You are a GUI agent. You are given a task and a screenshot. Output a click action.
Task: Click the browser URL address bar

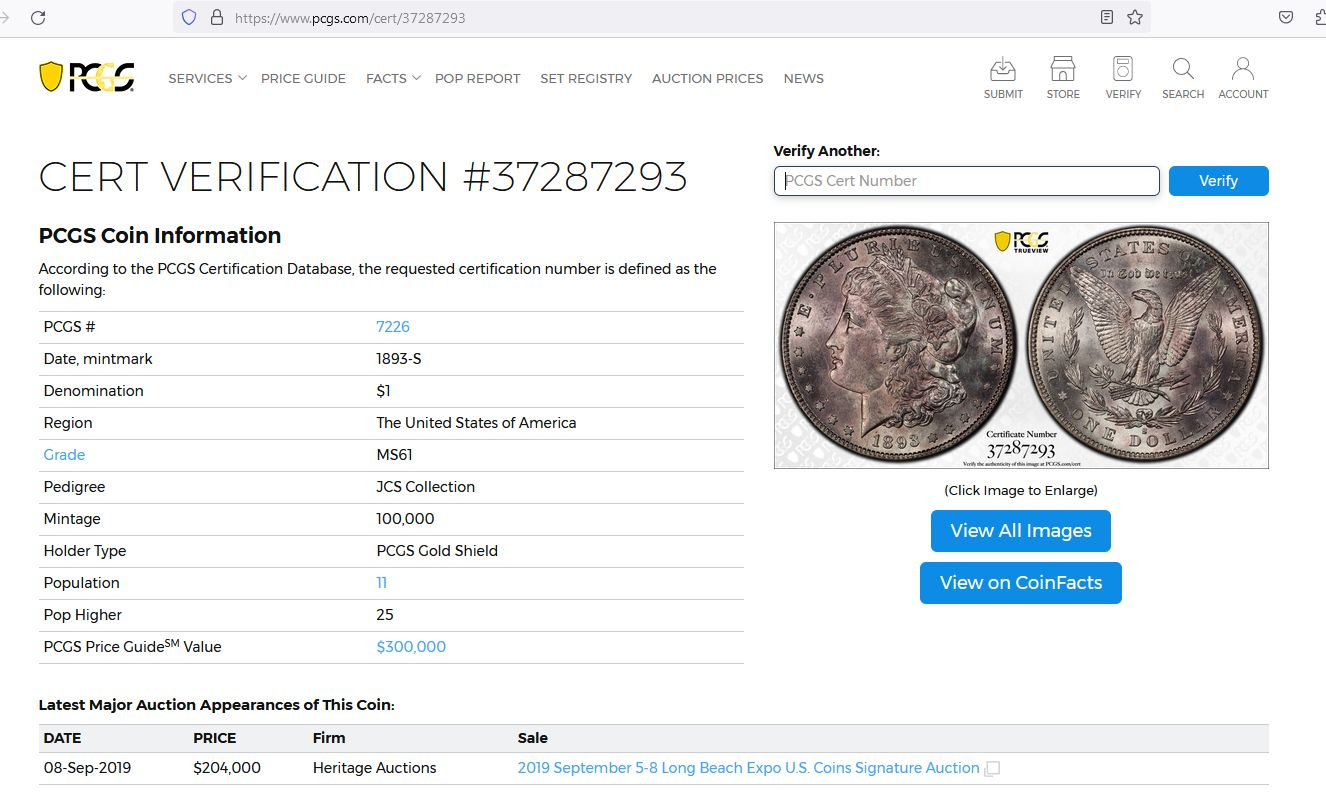(660, 17)
